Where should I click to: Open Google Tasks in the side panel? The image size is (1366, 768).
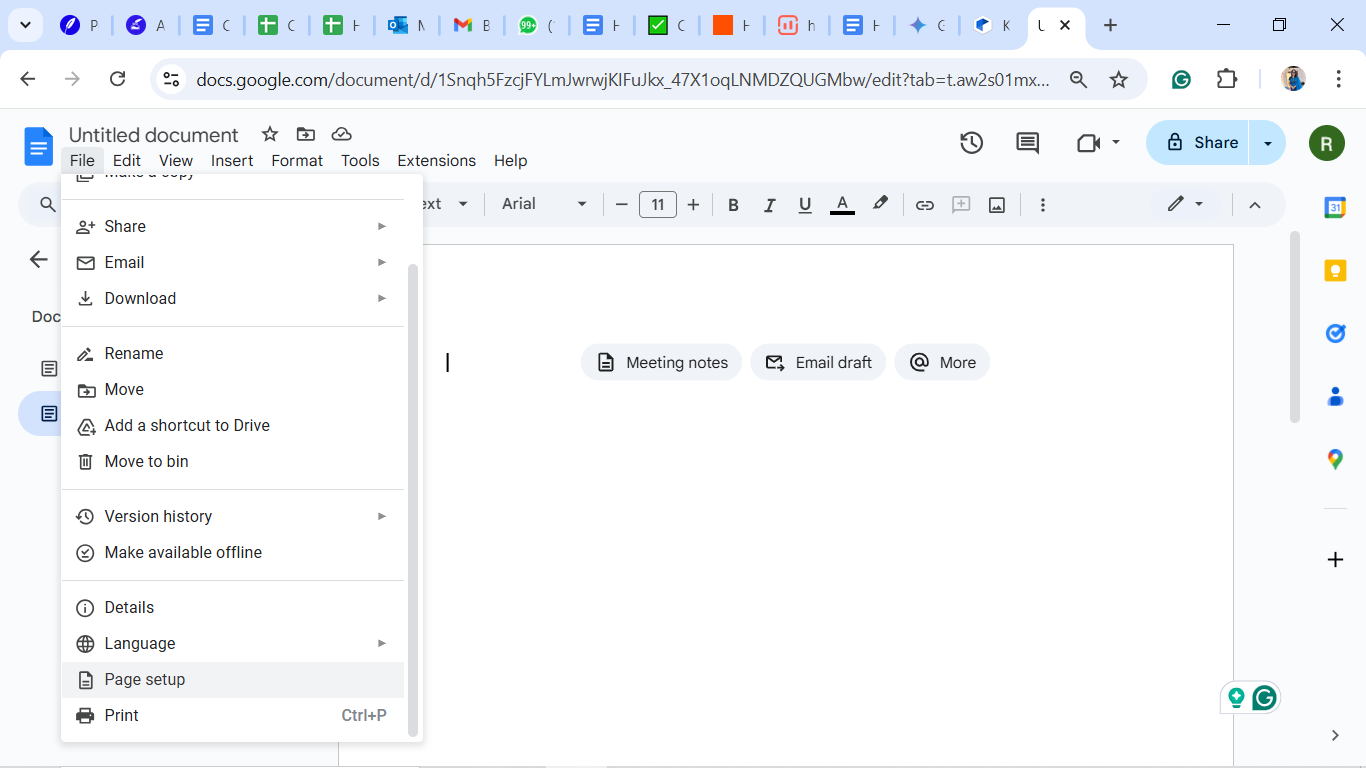point(1335,333)
